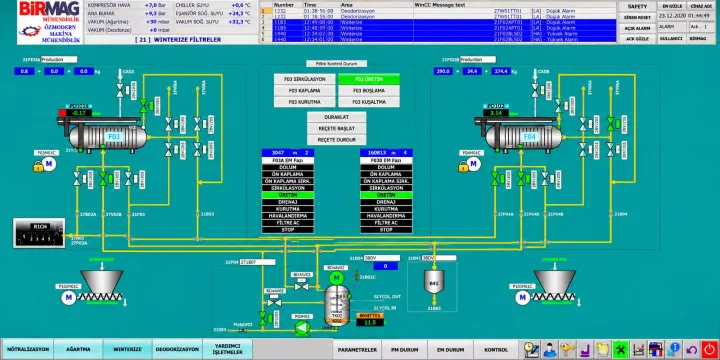
Task: Select F03 KAPLAMA mode
Action: point(304,90)
